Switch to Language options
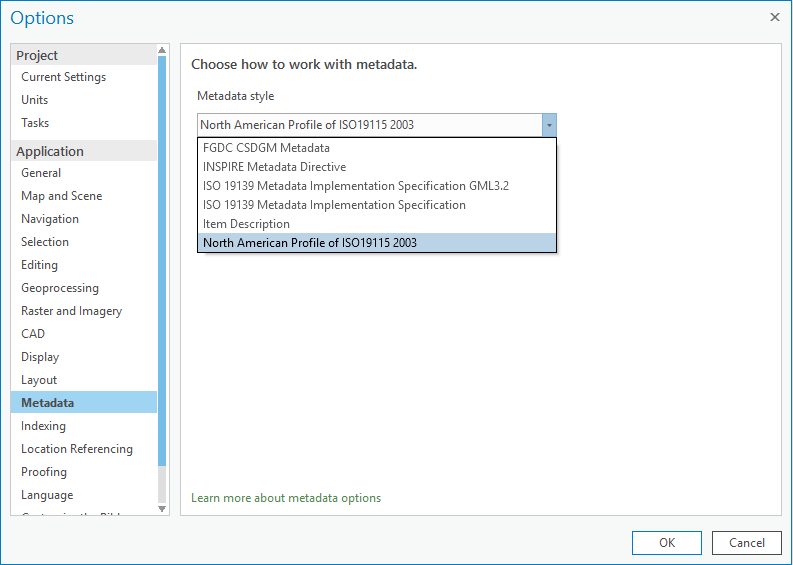The image size is (793, 565). pyautogui.click(x=84, y=495)
